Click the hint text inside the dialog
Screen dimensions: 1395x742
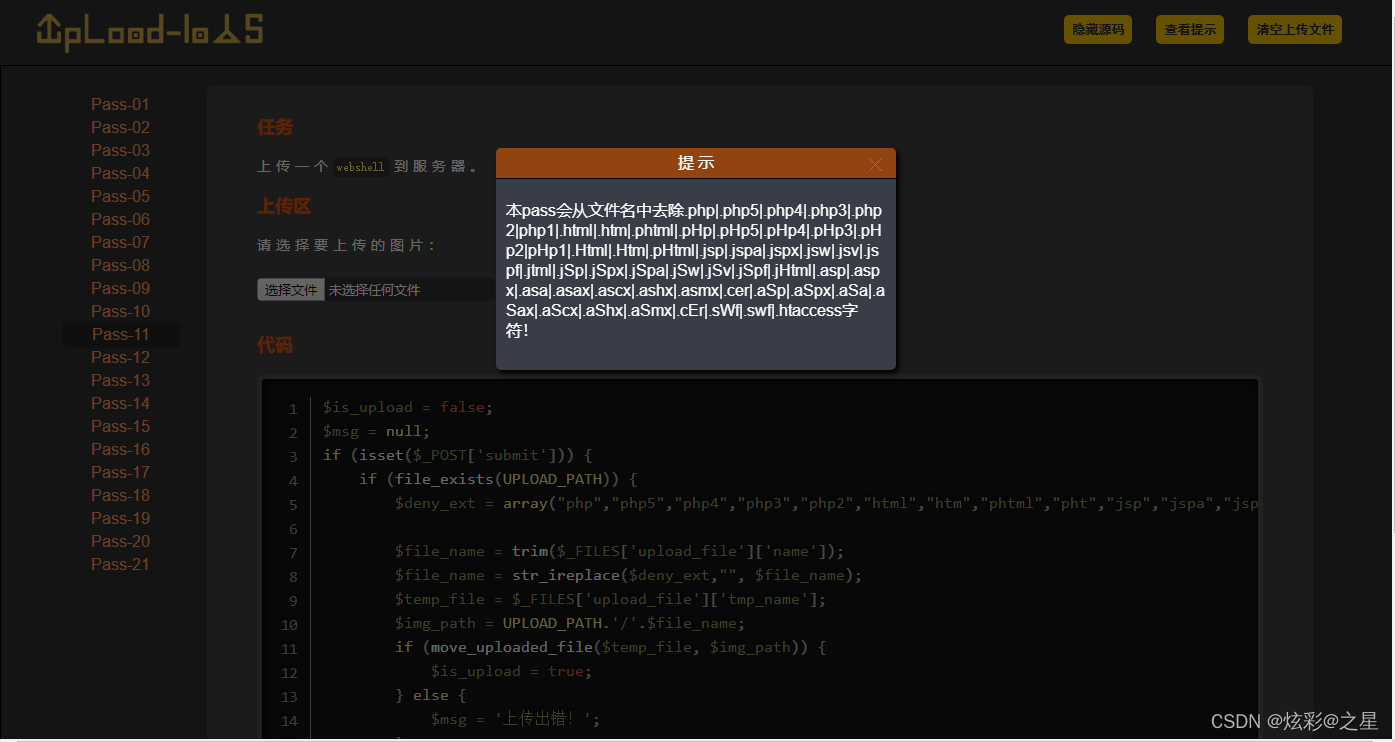(695, 270)
